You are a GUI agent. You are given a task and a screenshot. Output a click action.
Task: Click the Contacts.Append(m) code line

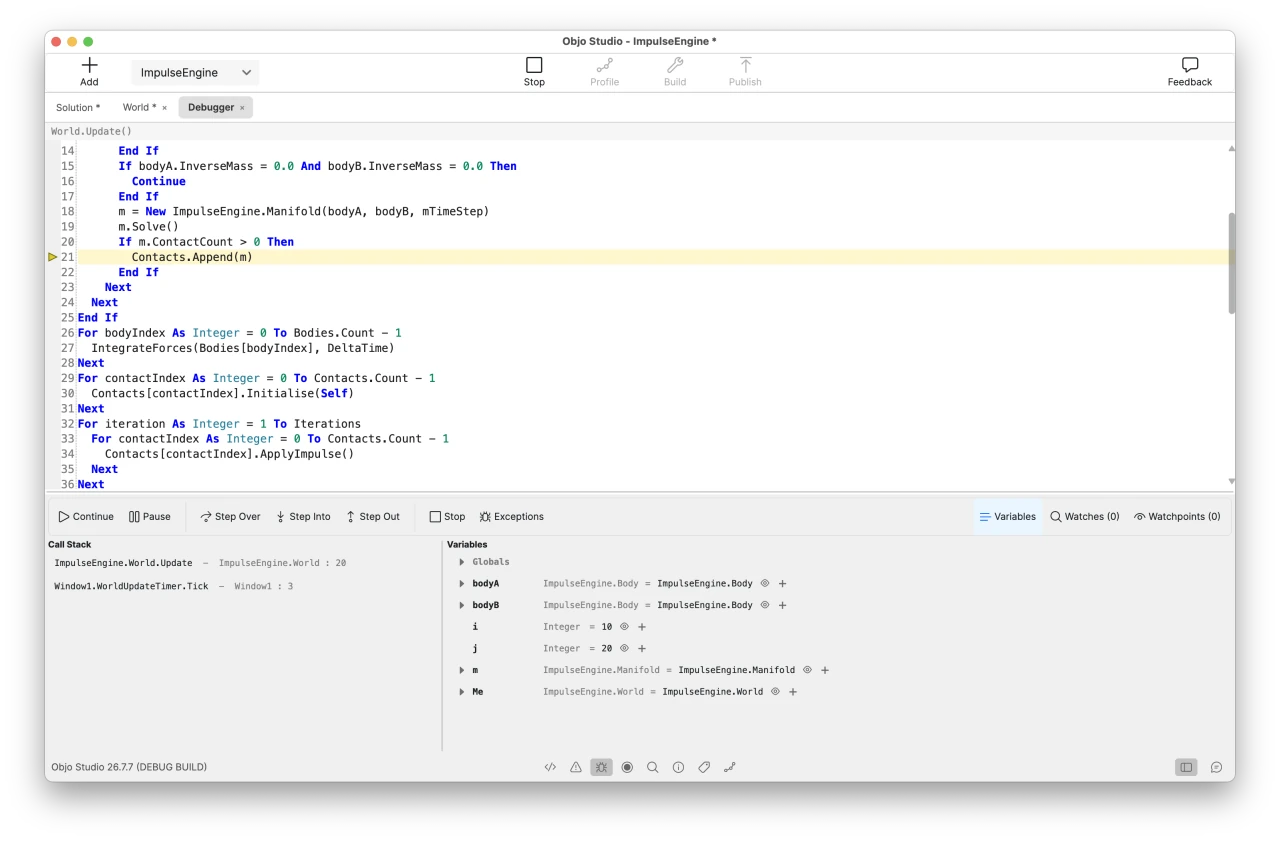point(192,257)
